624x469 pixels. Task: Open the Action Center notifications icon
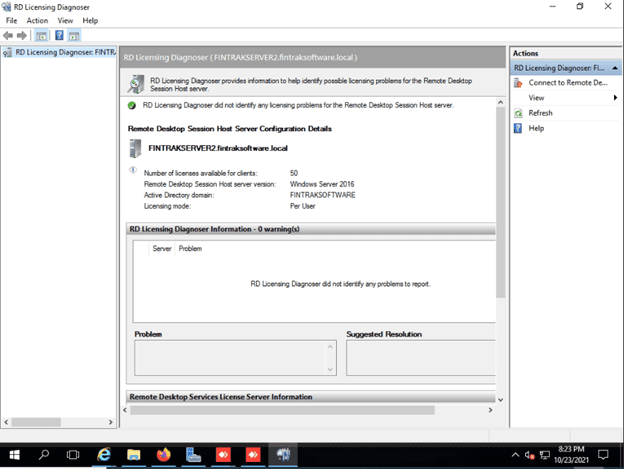[x=603, y=455]
